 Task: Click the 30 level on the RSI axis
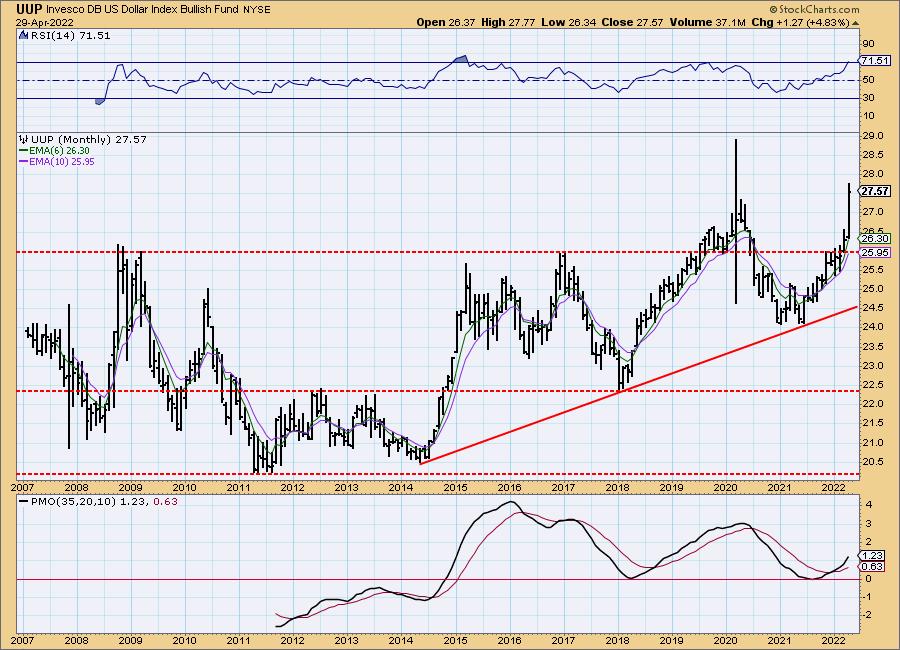point(868,98)
